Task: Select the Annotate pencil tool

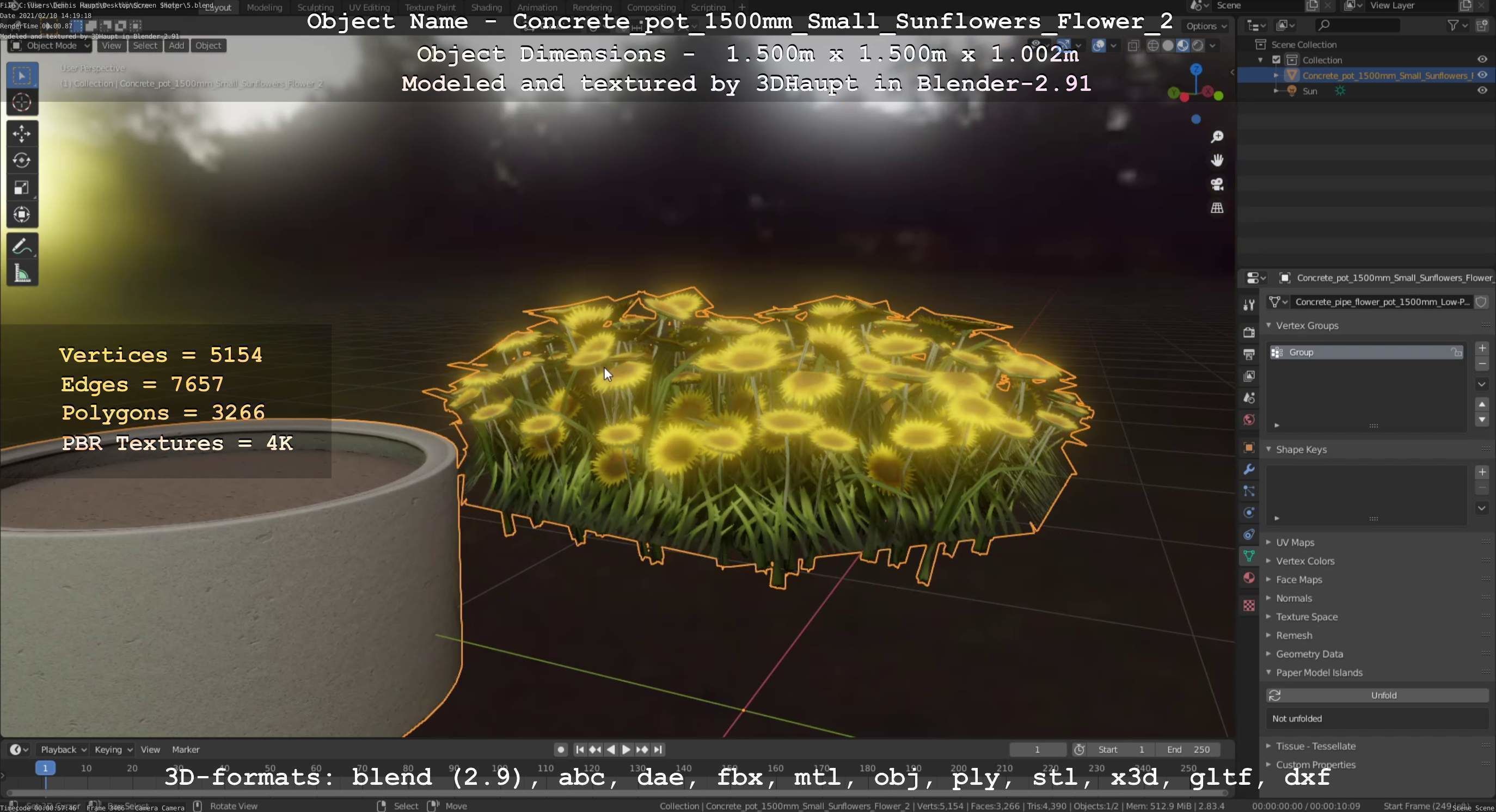Action: pos(22,246)
